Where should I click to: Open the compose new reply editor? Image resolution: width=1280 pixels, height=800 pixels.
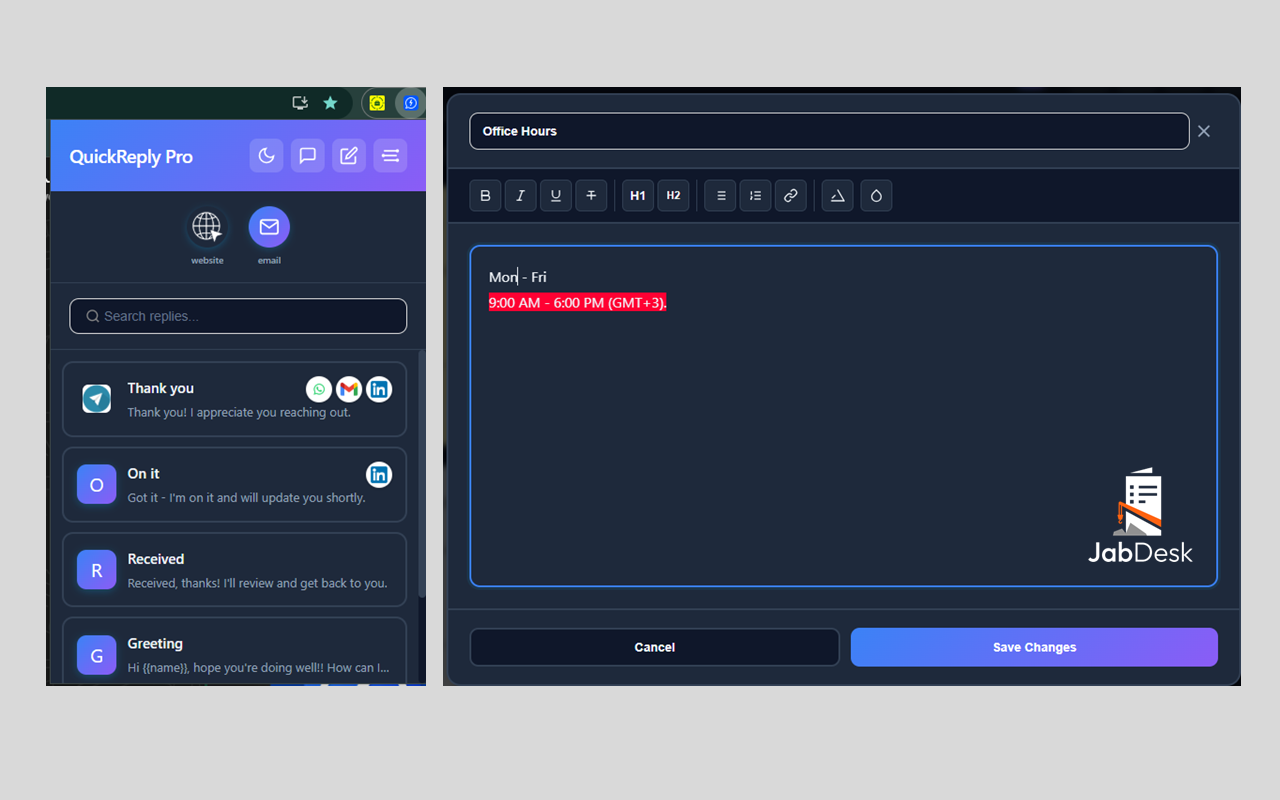(348, 155)
